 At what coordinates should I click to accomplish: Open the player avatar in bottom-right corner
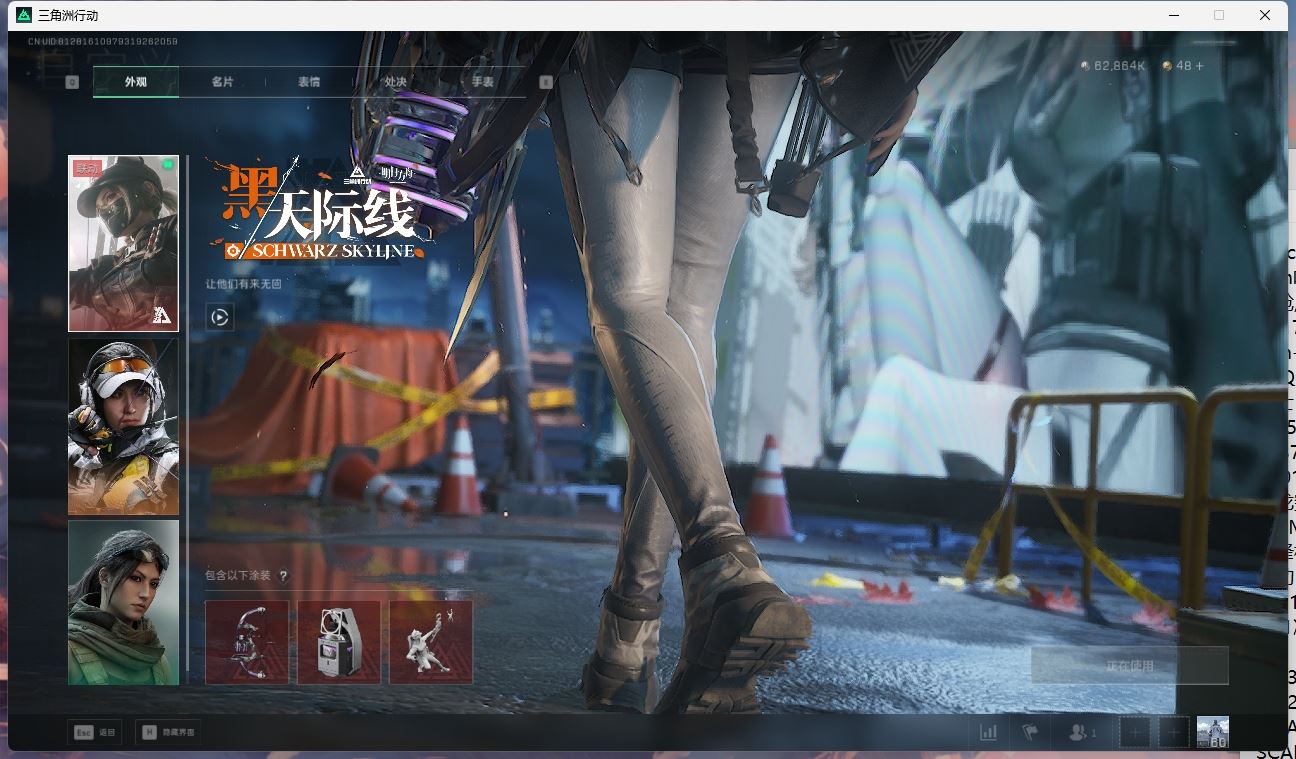pos(1212,732)
